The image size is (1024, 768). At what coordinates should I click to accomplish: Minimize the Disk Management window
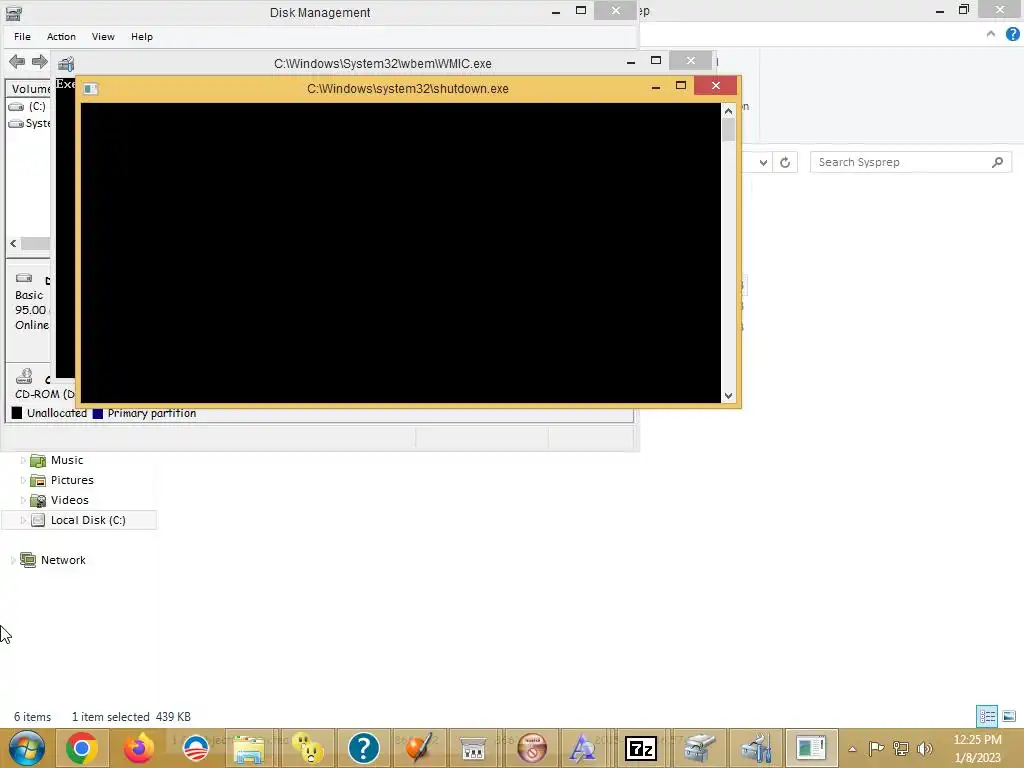[556, 12]
